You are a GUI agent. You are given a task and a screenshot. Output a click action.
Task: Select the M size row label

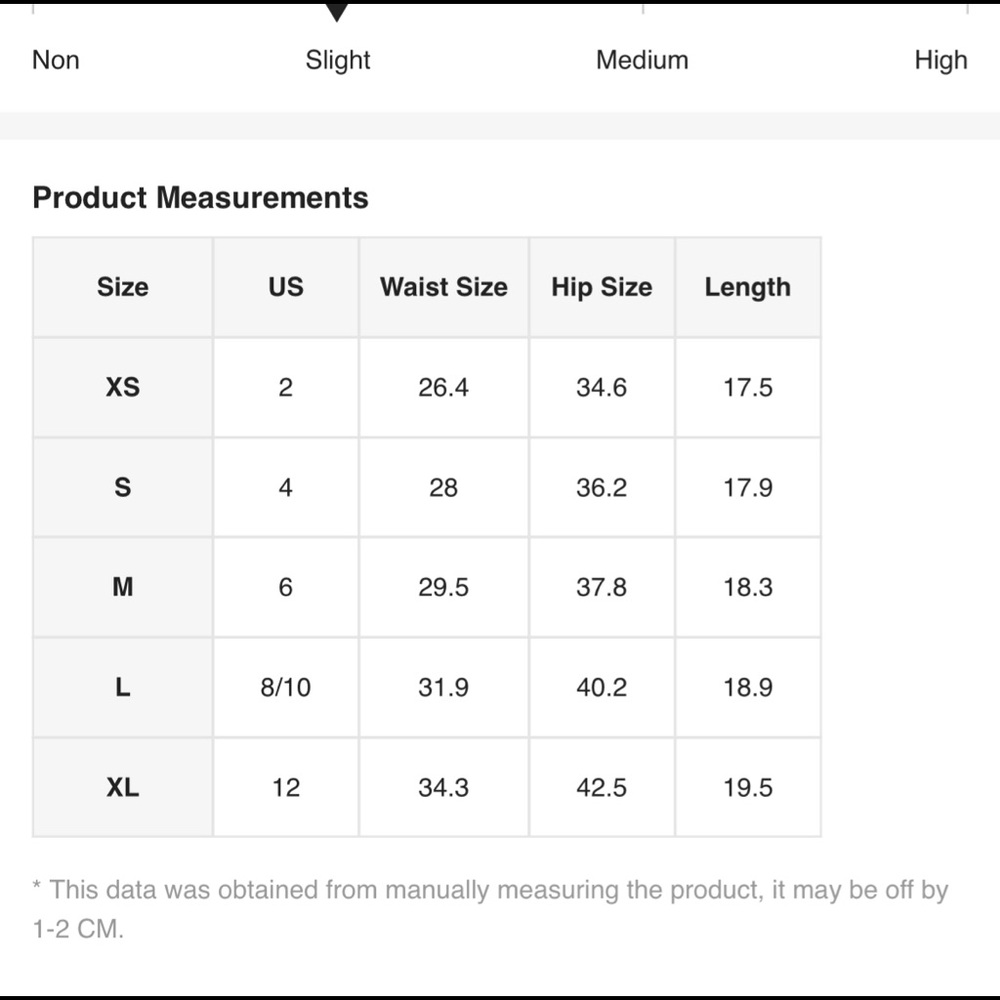tap(123, 587)
